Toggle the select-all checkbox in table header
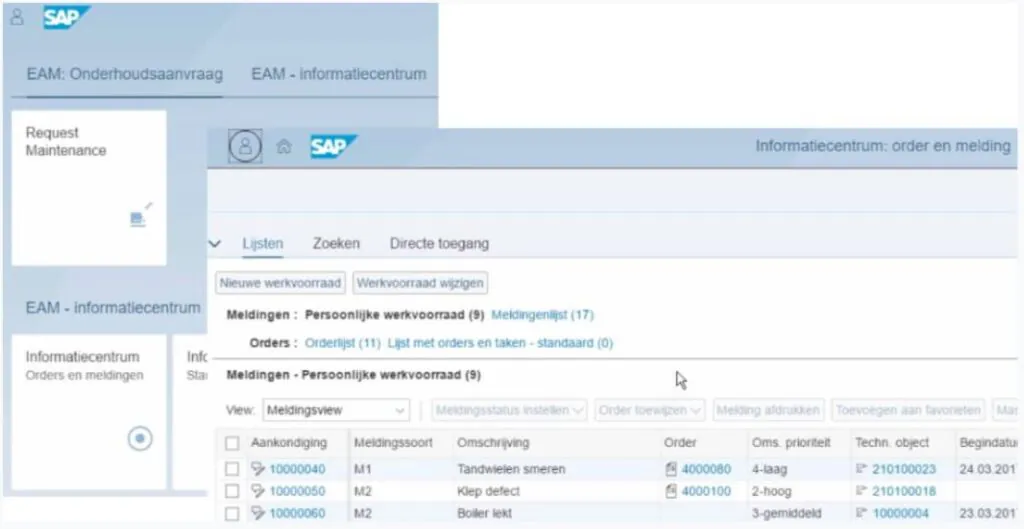 click(232, 443)
